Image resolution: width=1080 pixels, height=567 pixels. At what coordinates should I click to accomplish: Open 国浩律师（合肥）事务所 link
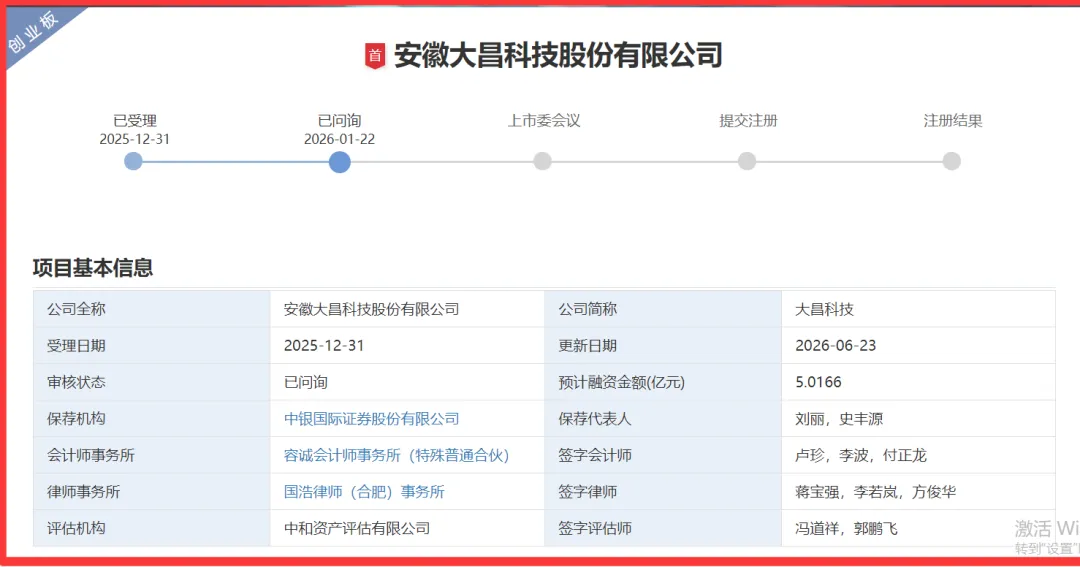point(364,492)
